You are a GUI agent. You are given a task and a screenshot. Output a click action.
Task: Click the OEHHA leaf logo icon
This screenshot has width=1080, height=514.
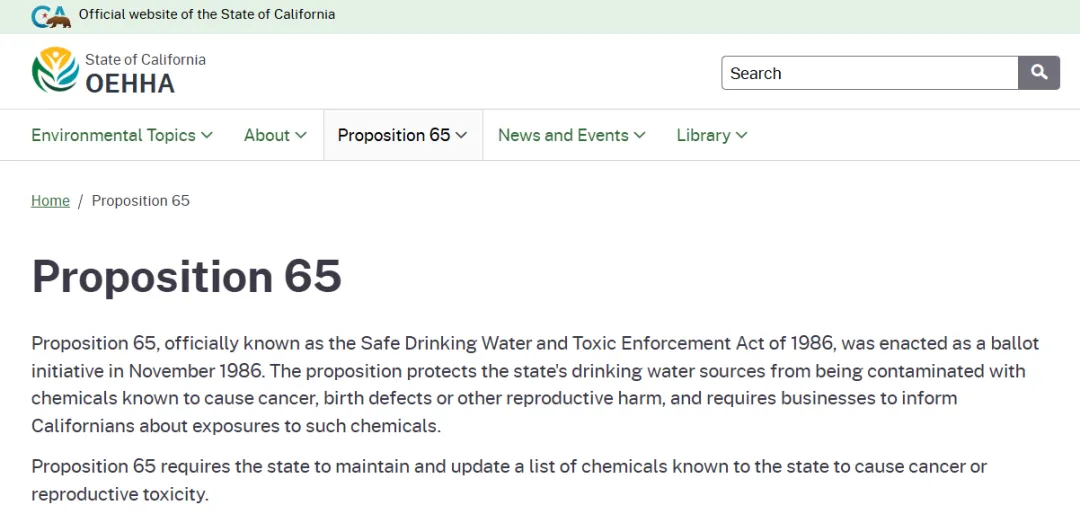click(55, 71)
